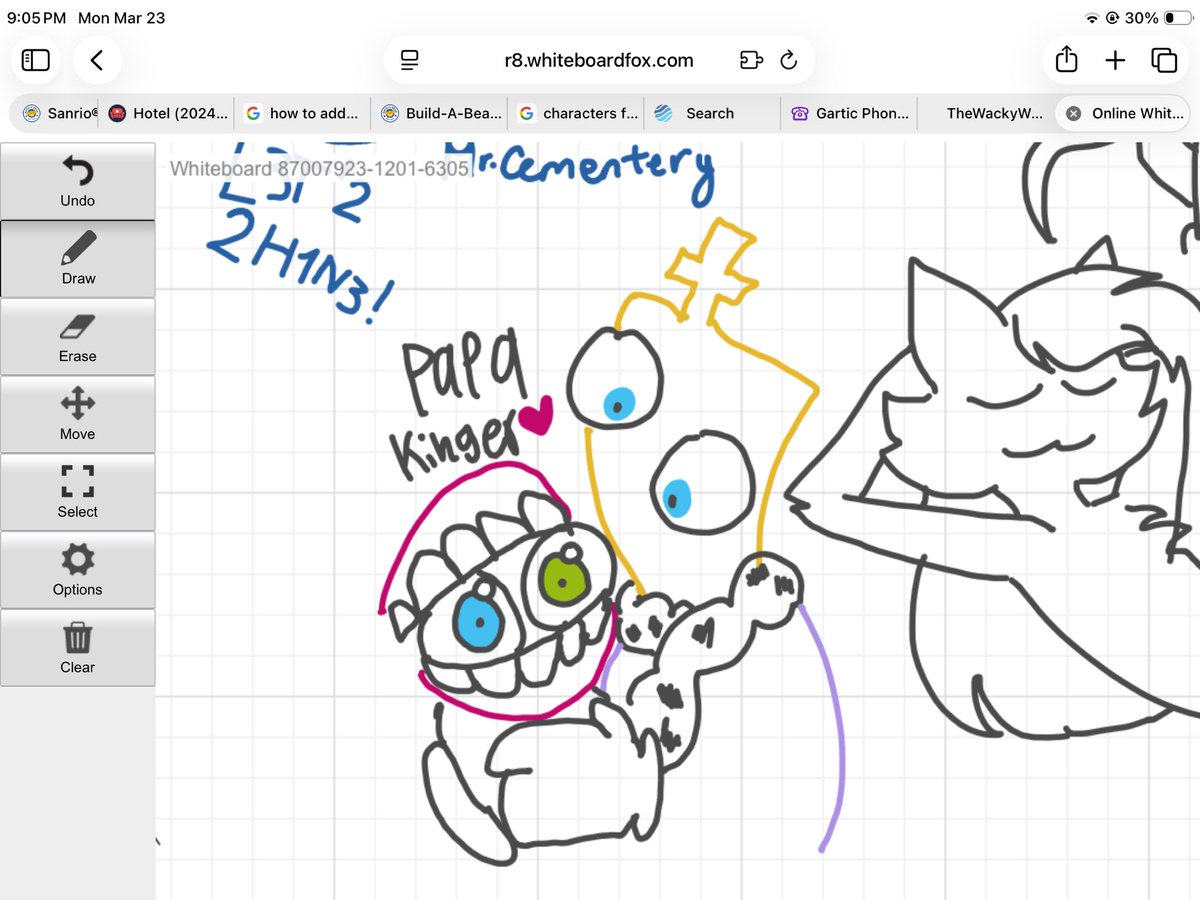
Task: Switch to the Build-A-Bear tab
Action: [441, 114]
